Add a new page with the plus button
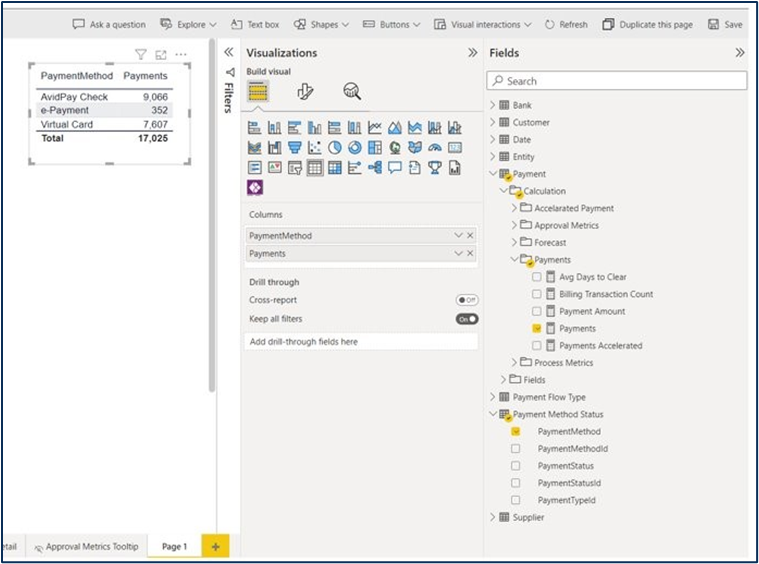This screenshot has width=759, height=564. tap(215, 547)
